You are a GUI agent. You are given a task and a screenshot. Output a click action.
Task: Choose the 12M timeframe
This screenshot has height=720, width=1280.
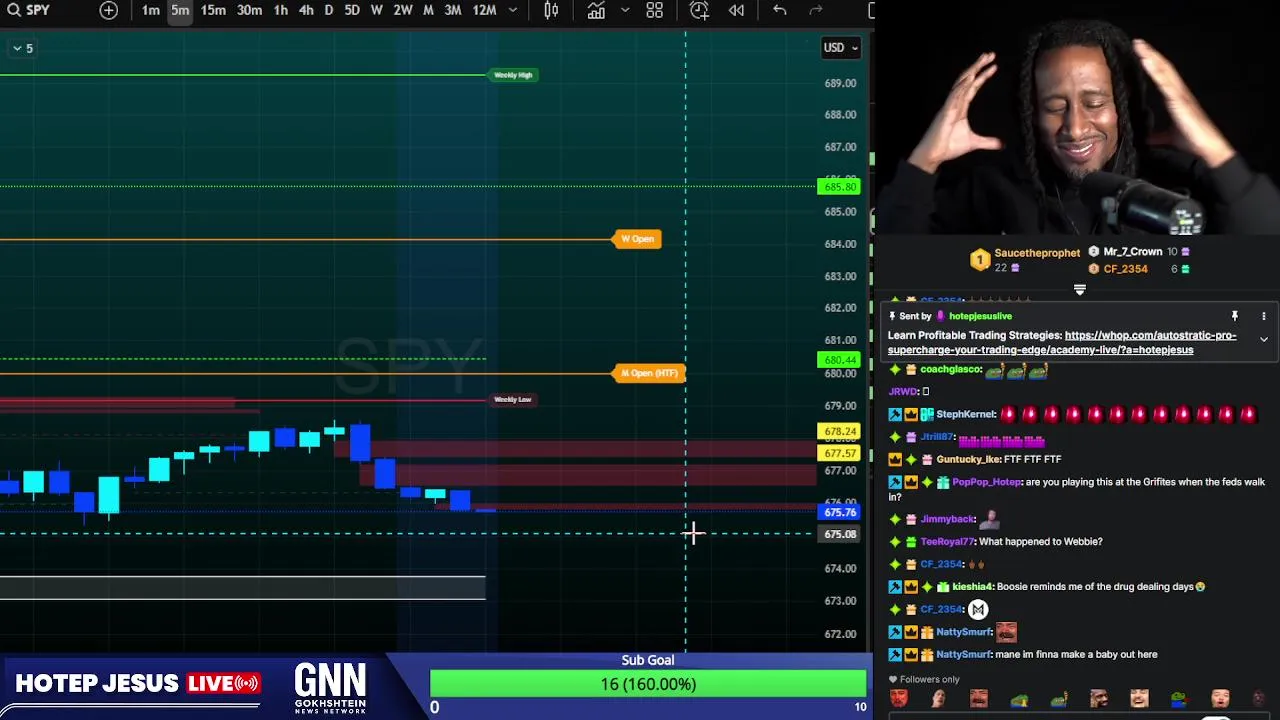click(484, 10)
